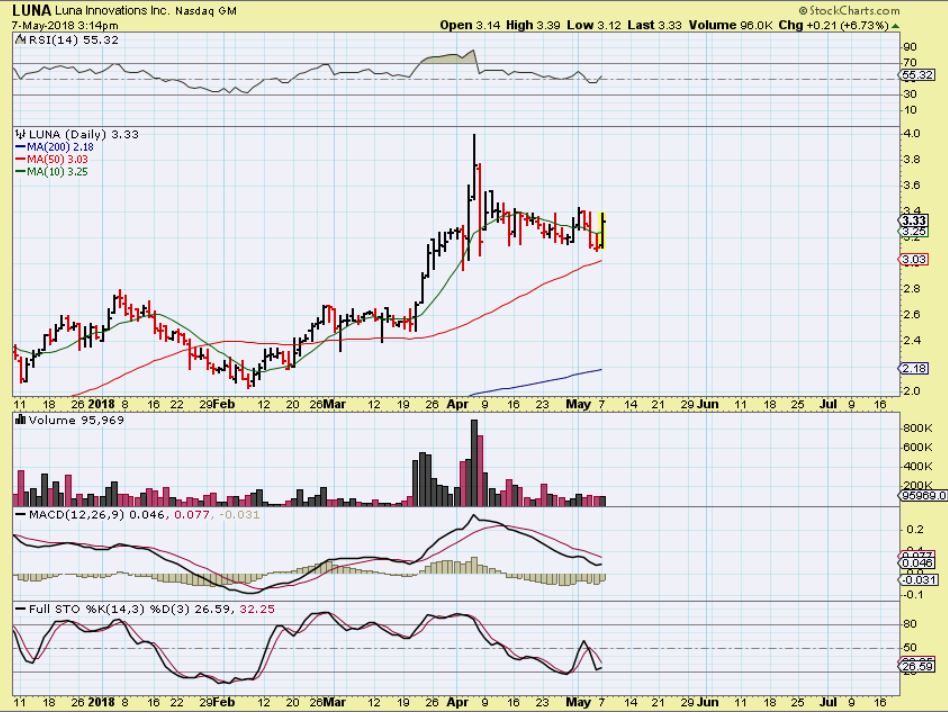Click the candlestick icon beside LUNA (Daily)
The height and width of the screenshot is (713, 948).
pyautogui.click(x=19, y=133)
